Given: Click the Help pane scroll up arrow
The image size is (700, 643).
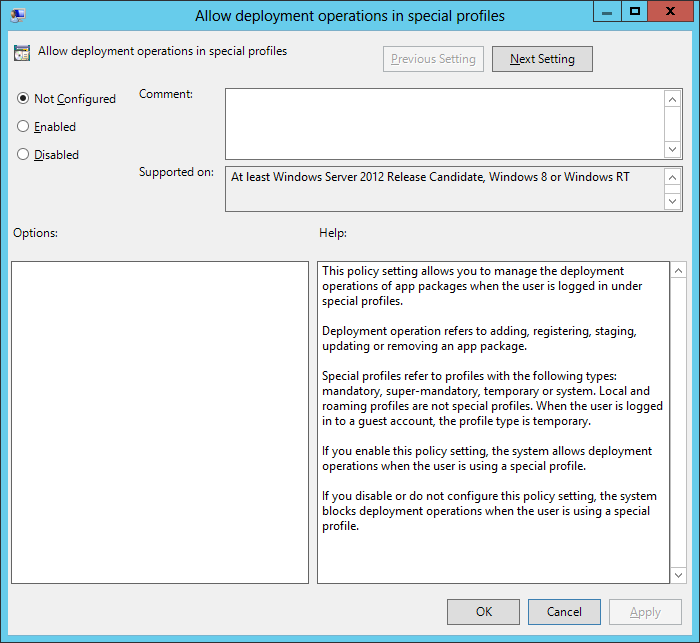Looking at the screenshot, I should tap(678, 271).
